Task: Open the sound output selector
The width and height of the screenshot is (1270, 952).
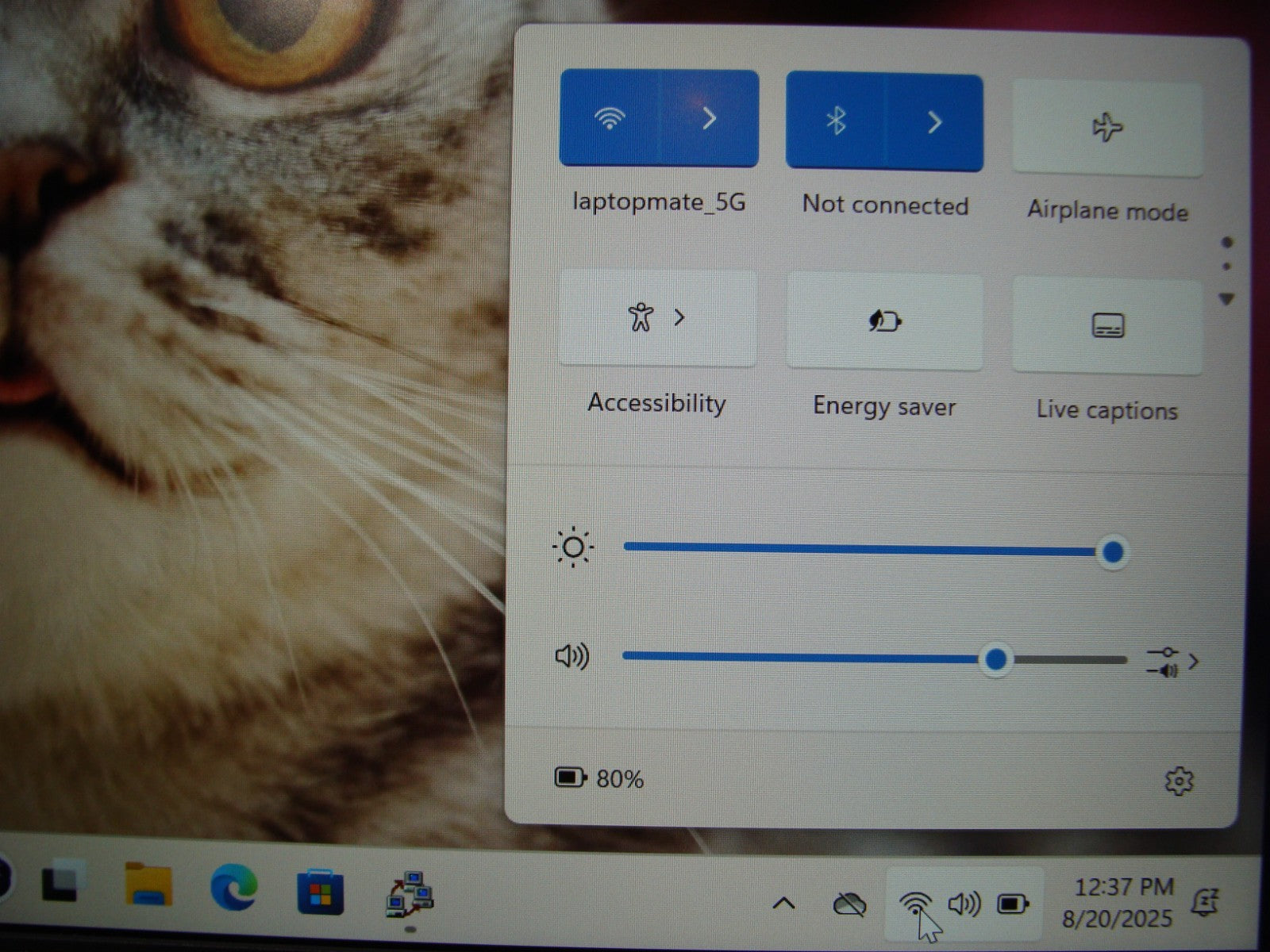Action: 1172,662
